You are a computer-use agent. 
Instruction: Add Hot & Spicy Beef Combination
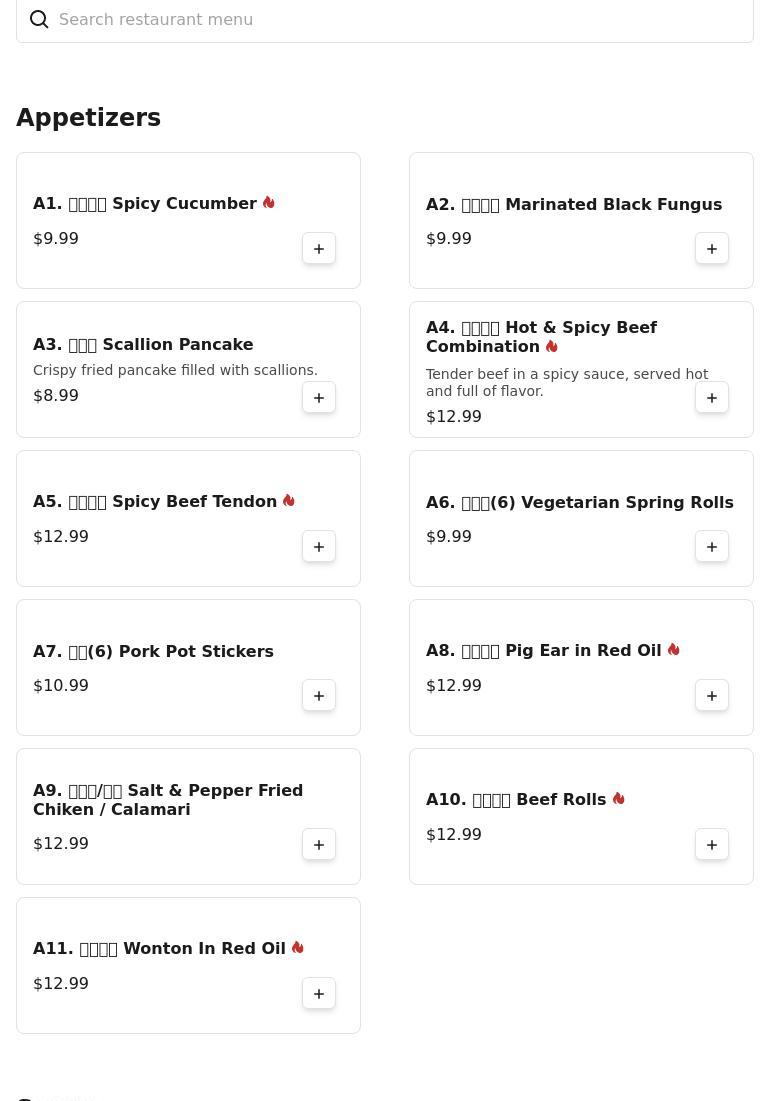[x=712, y=398]
